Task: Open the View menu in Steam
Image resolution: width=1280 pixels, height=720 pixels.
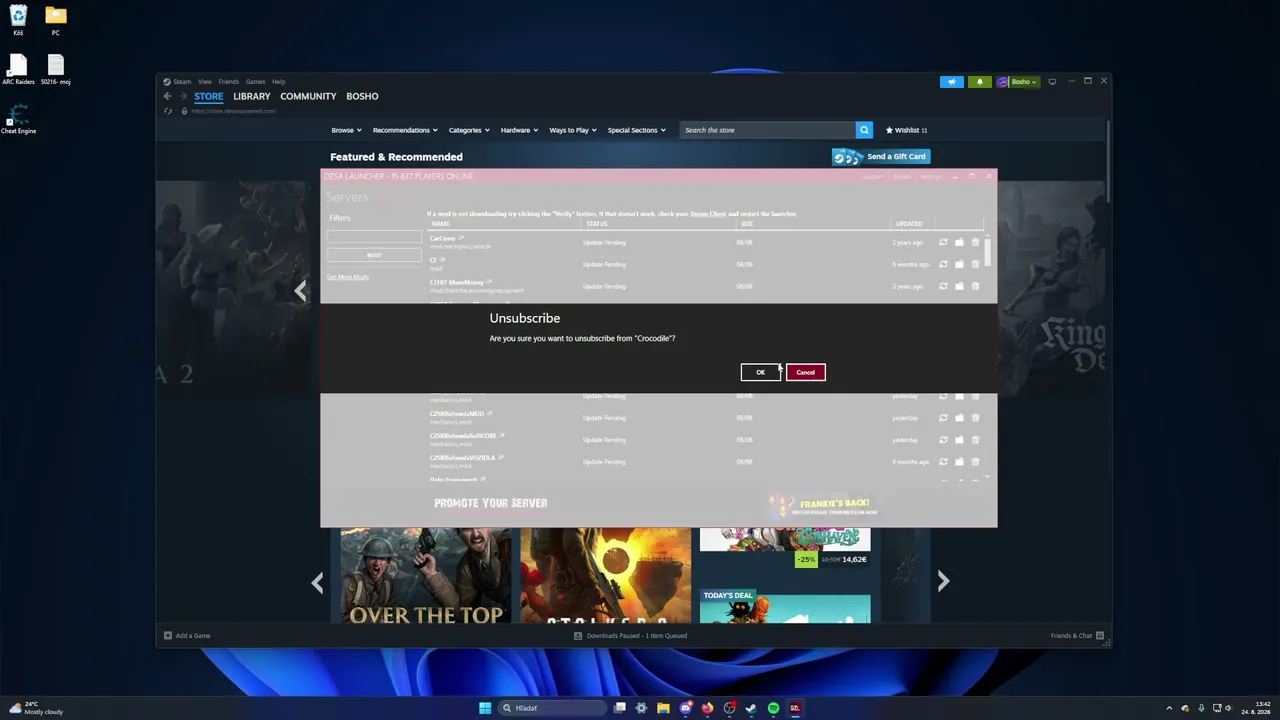Action: (x=204, y=82)
